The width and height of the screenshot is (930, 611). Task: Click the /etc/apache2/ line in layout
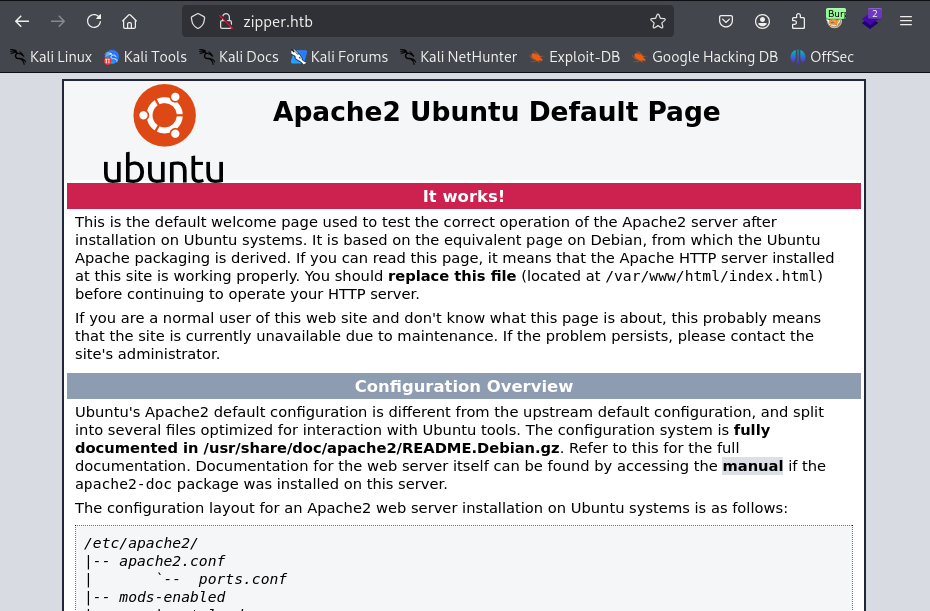141,543
